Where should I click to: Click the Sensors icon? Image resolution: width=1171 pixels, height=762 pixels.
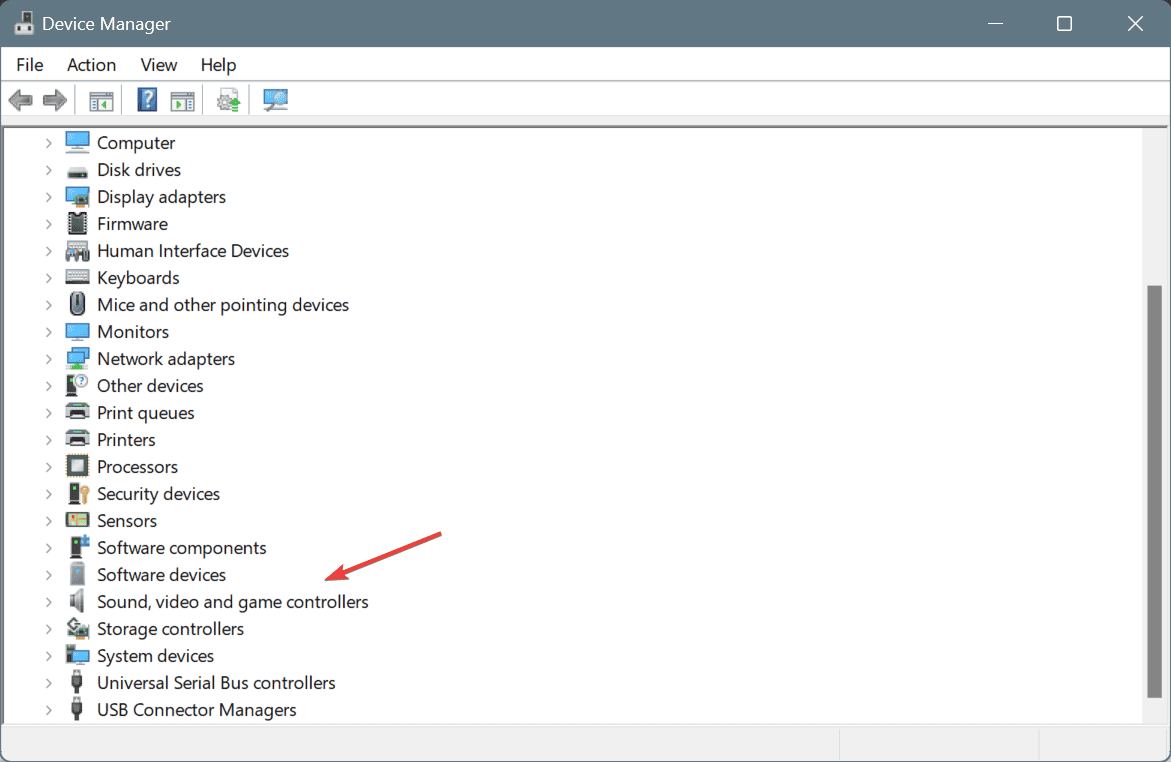click(78, 520)
